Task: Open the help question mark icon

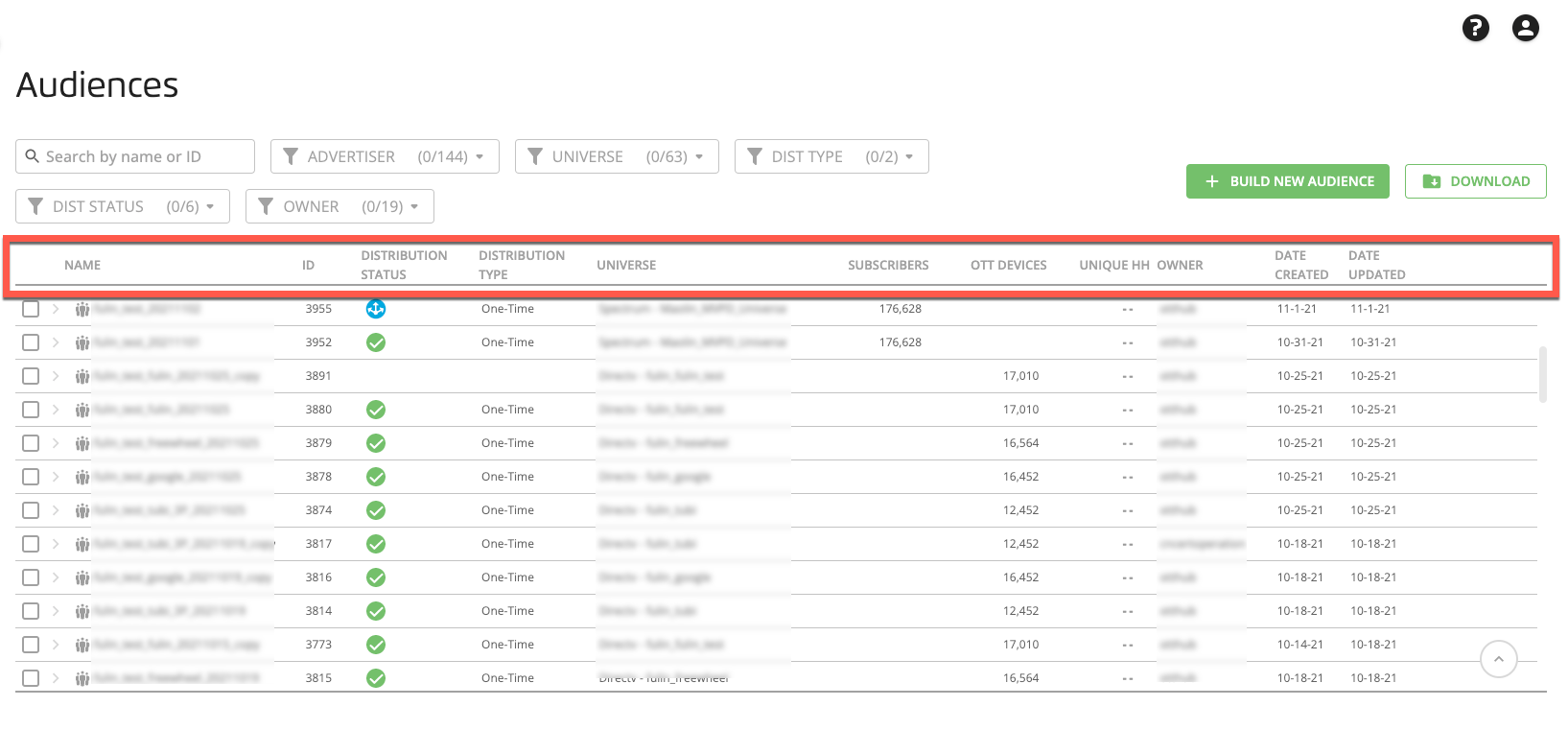Action: pos(1475,29)
